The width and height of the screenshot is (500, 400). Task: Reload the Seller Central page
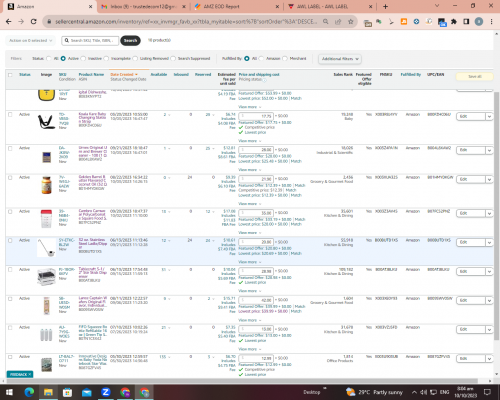pyautogui.click(x=33, y=22)
